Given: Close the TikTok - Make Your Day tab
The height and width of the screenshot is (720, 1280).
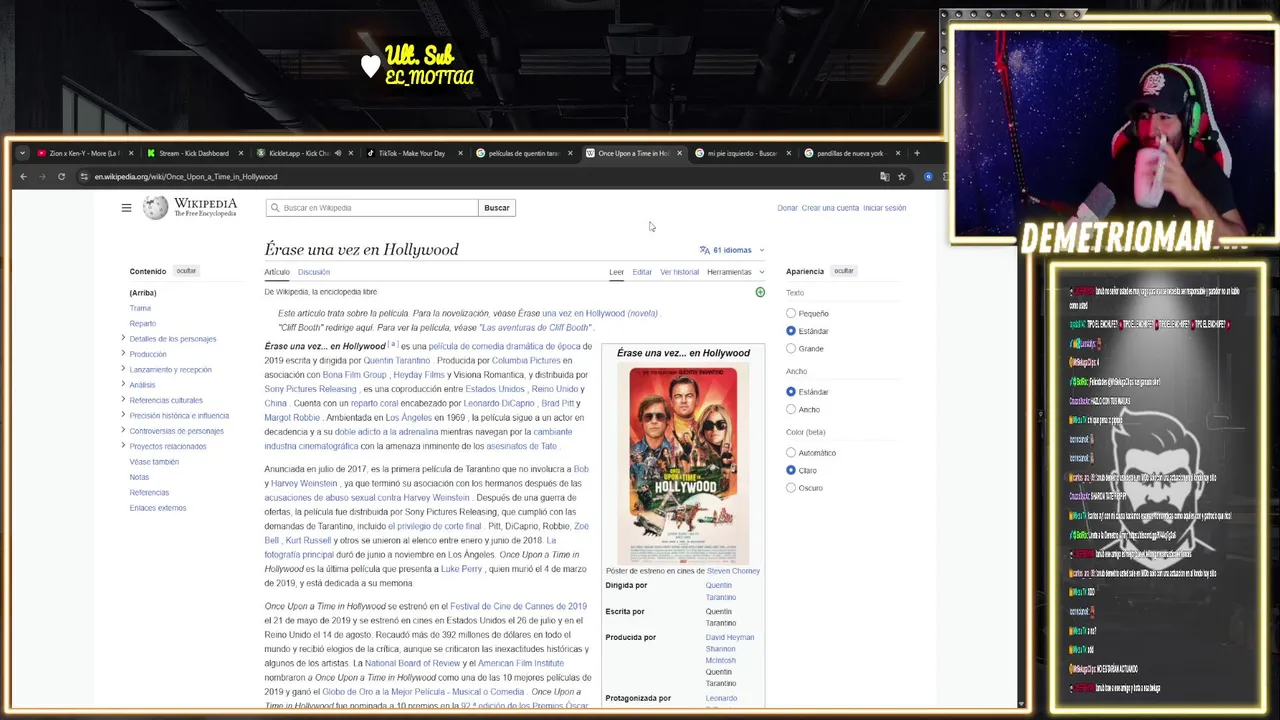Looking at the screenshot, I should (460, 153).
